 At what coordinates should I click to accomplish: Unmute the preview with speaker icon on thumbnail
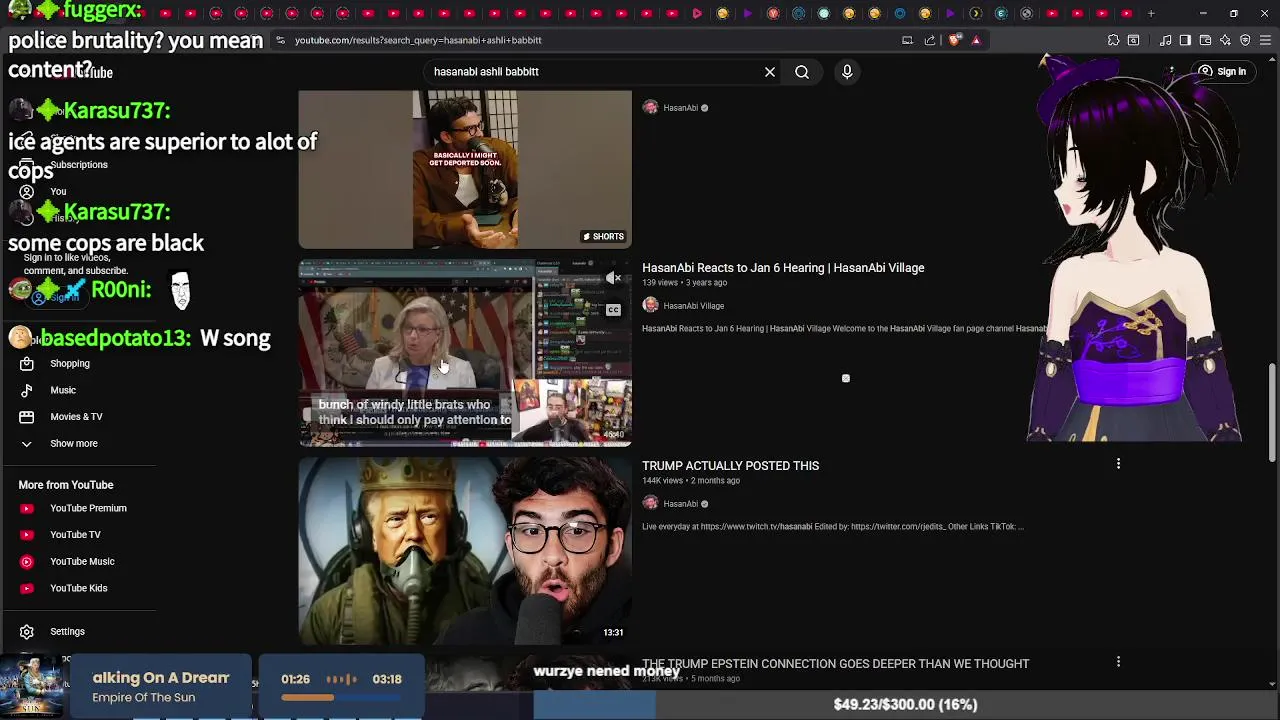613,279
